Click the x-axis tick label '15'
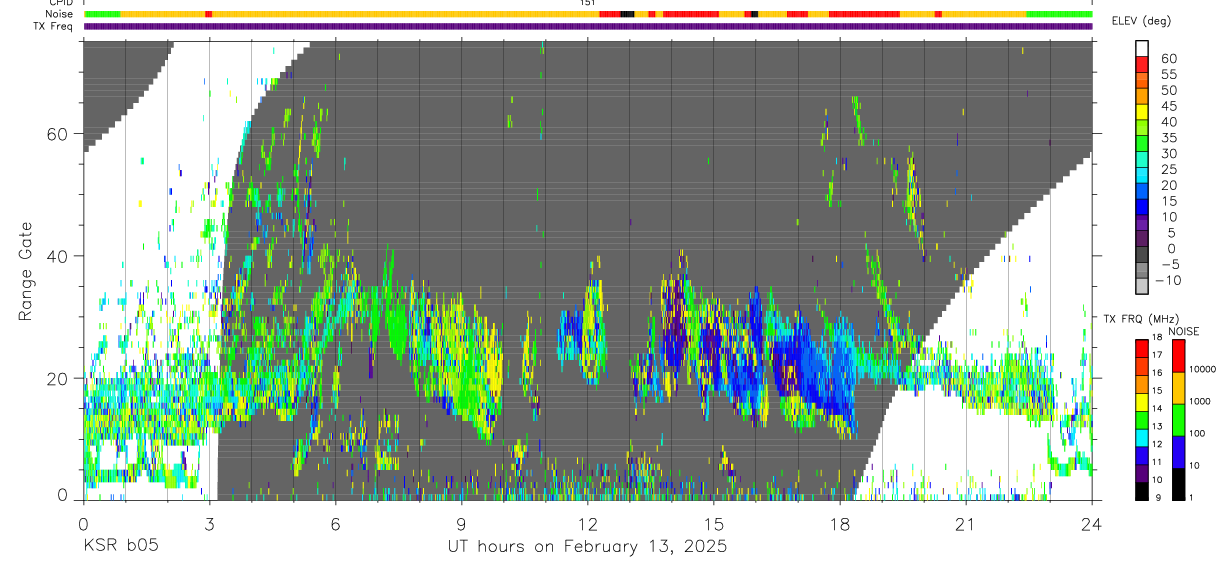 click(713, 524)
